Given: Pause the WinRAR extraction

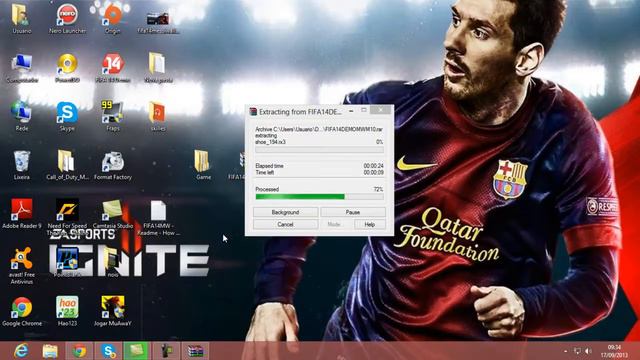Looking at the screenshot, I should click(x=353, y=212).
